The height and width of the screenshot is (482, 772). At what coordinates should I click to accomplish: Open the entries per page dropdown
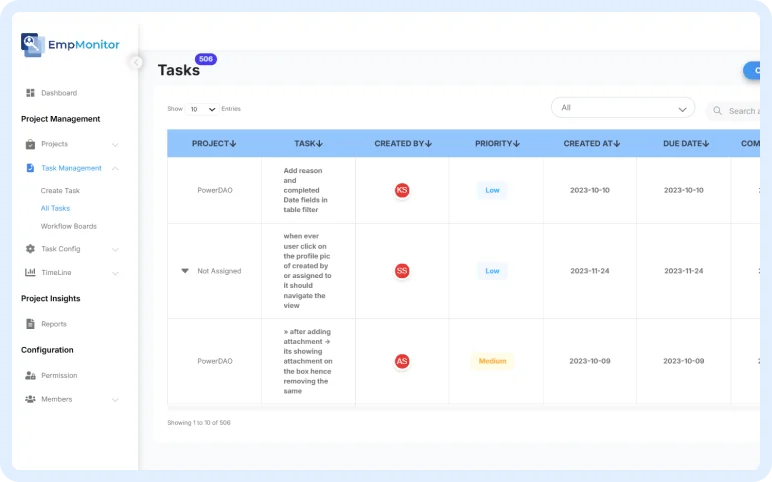(203, 109)
